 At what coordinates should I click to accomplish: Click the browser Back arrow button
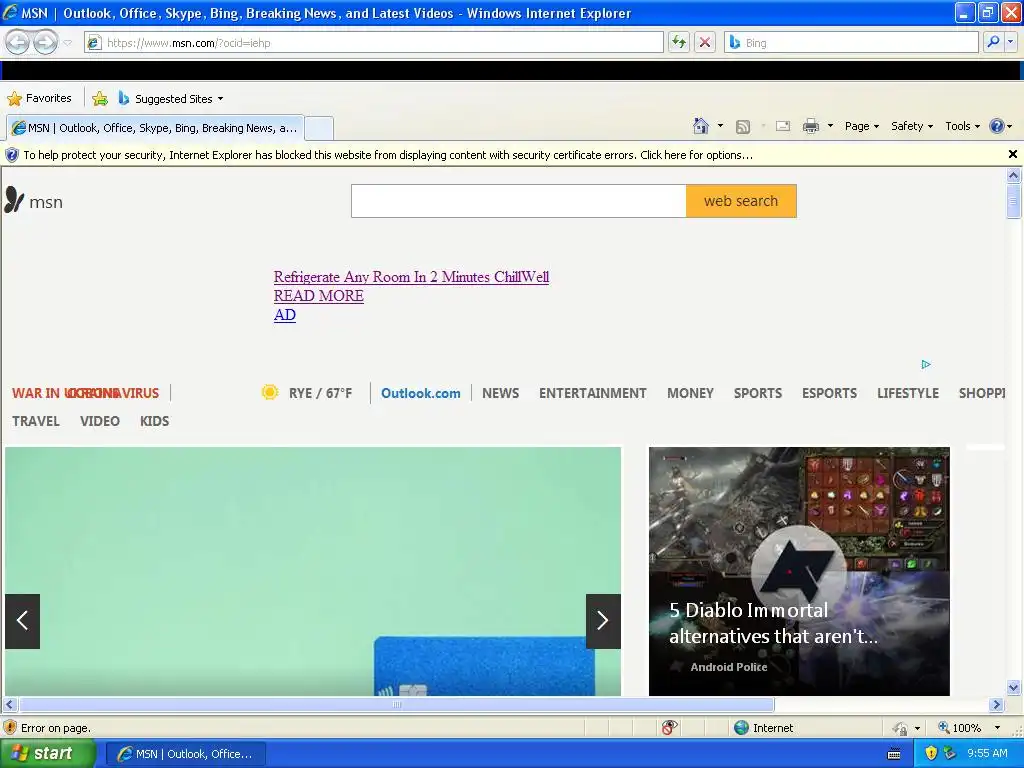click(x=18, y=42)
